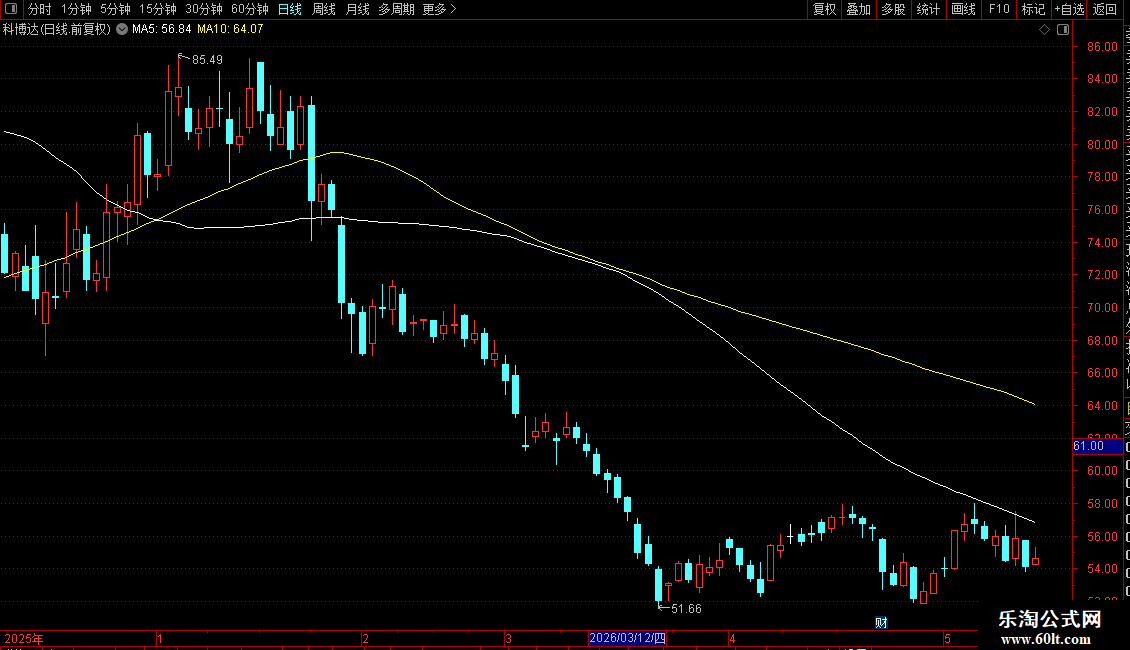Click the MA10: 64.07 indicator label
Image resolution: width=1130 pixels, height=650 pixels.
(x=231, y=30)
